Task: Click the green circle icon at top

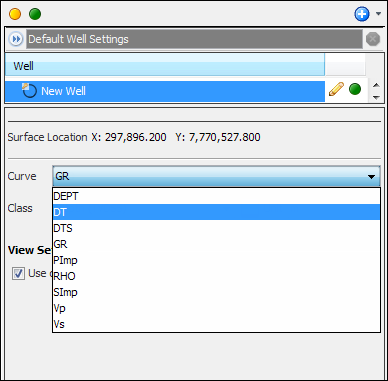Action: (35, 14)
